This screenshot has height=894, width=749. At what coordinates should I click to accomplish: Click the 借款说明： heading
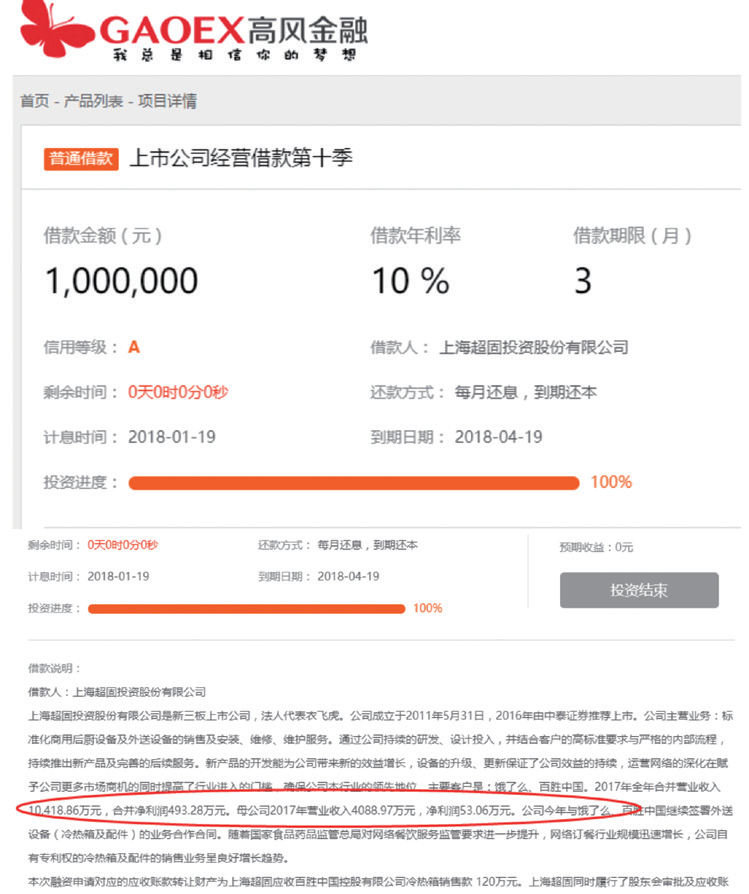[x=55, y=668]
